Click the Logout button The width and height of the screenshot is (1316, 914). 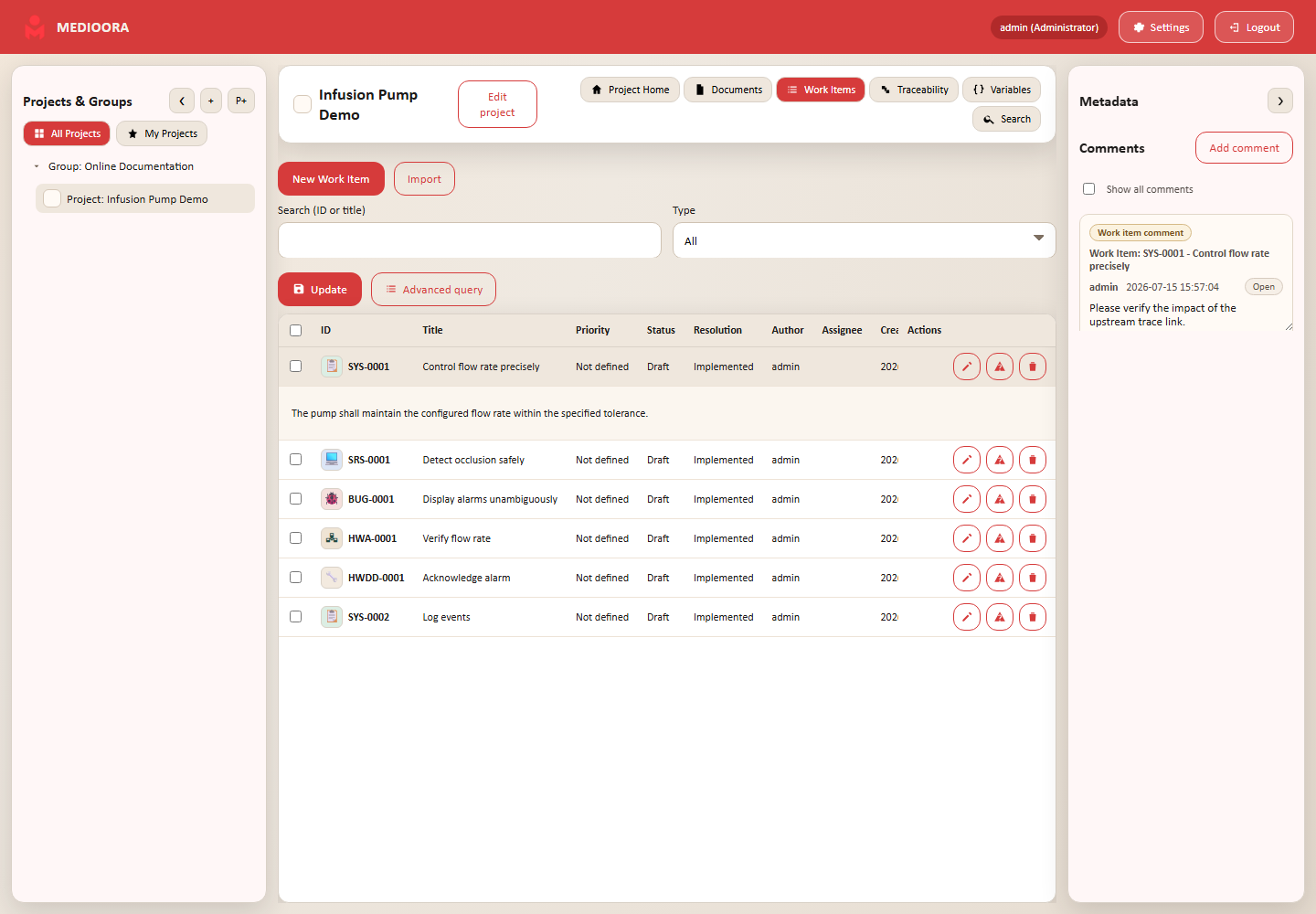pos(1254,27)
